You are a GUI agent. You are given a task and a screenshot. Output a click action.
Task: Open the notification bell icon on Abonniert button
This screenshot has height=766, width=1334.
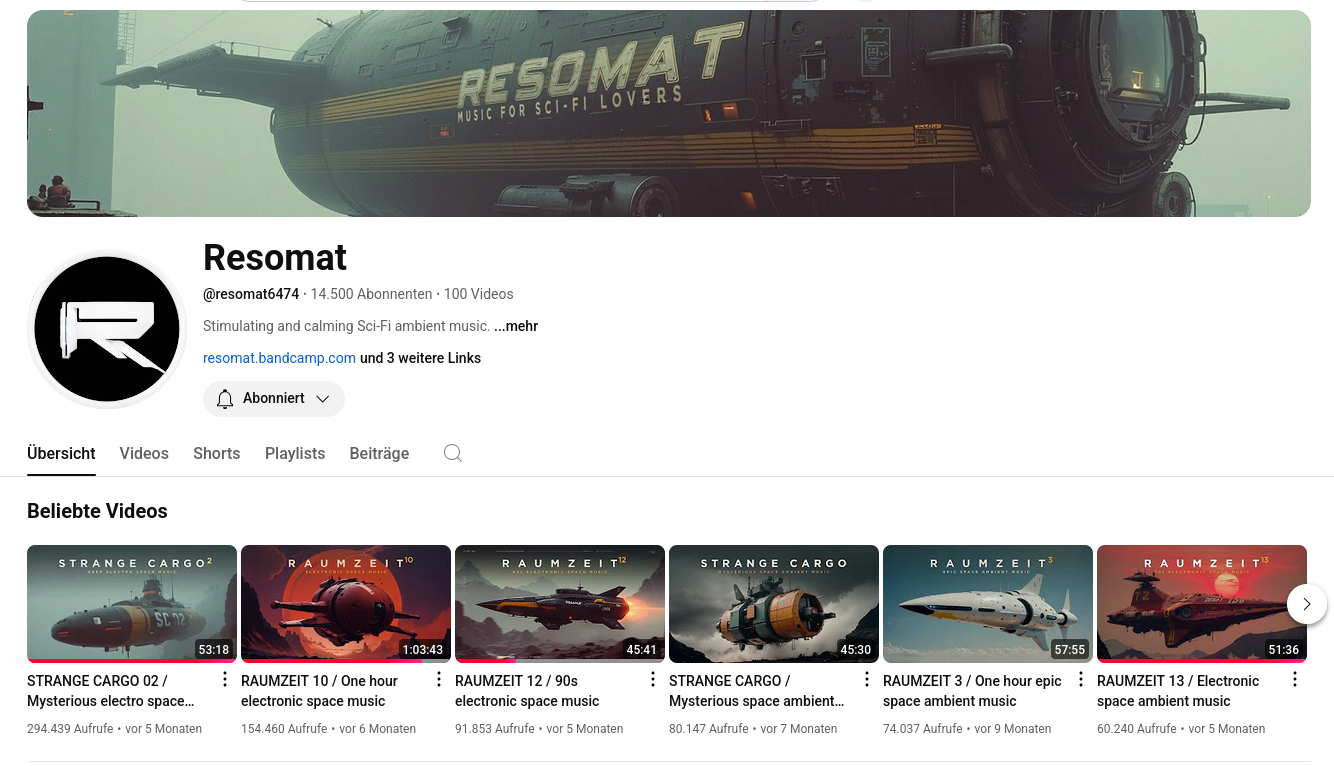tap(225, 399)
